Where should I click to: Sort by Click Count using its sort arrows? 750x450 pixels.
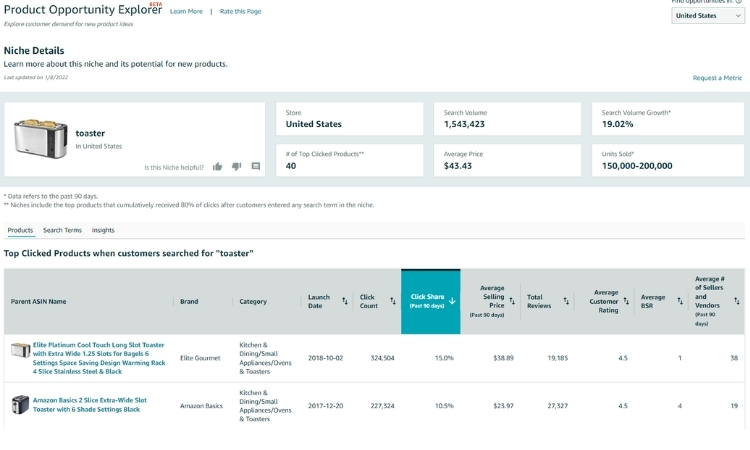click(393, 301)
